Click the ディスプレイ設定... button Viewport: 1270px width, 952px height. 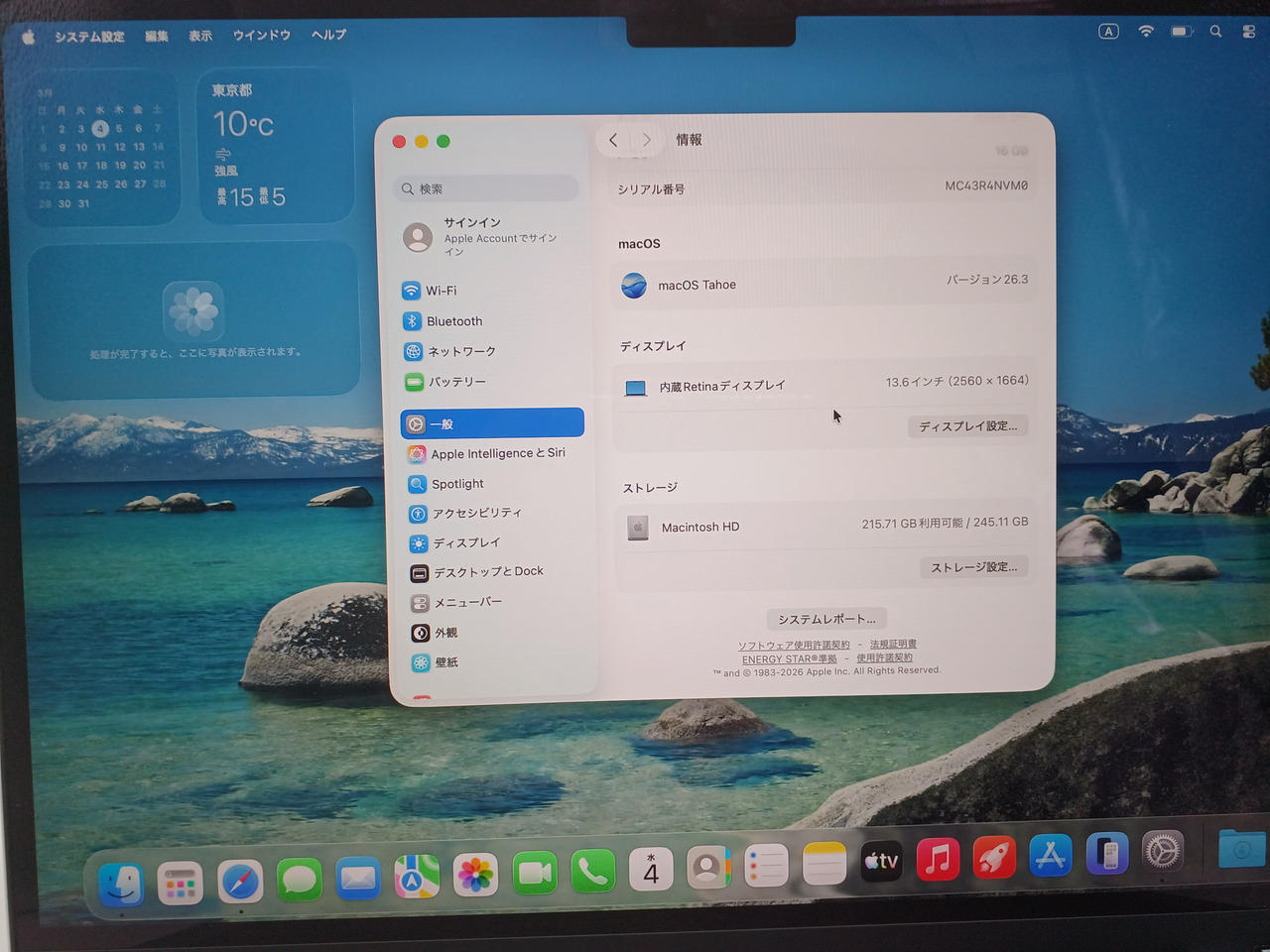967,426
